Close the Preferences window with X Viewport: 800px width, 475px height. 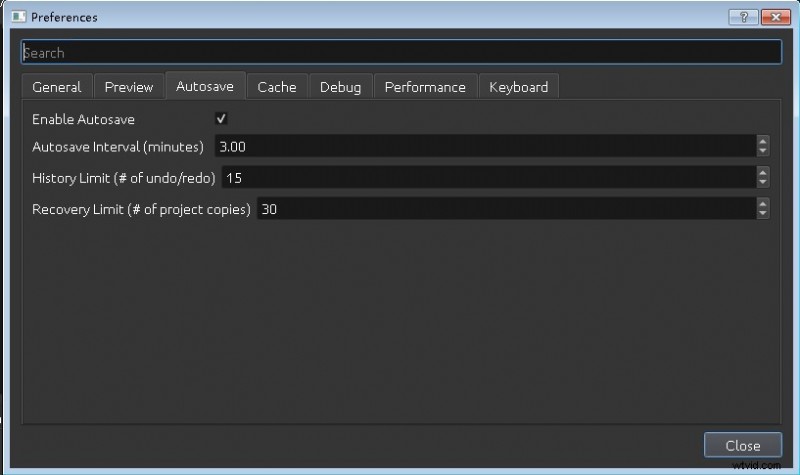click(776, 17)
